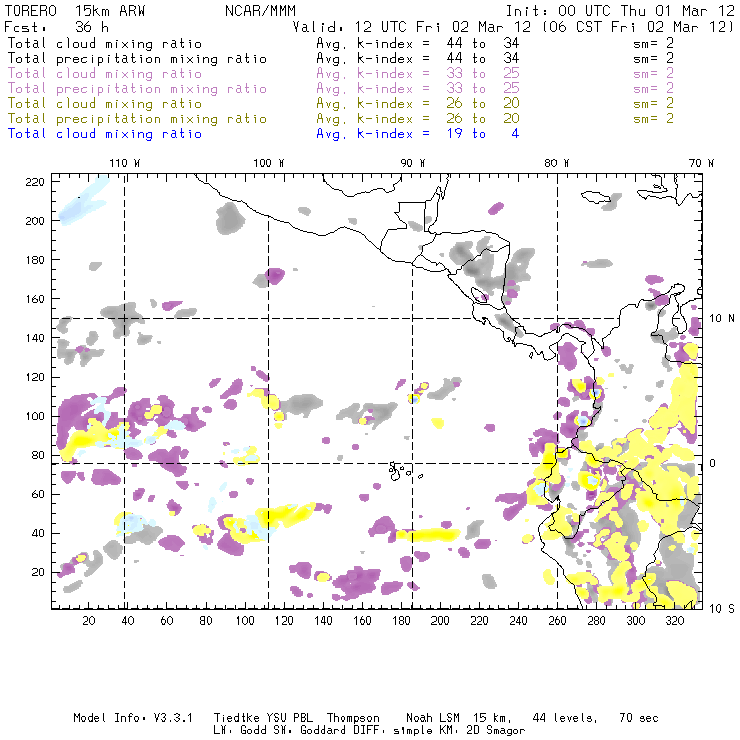Click the y-axis tick label "80"
Screen dimensions: 740x740
point(38,455)
